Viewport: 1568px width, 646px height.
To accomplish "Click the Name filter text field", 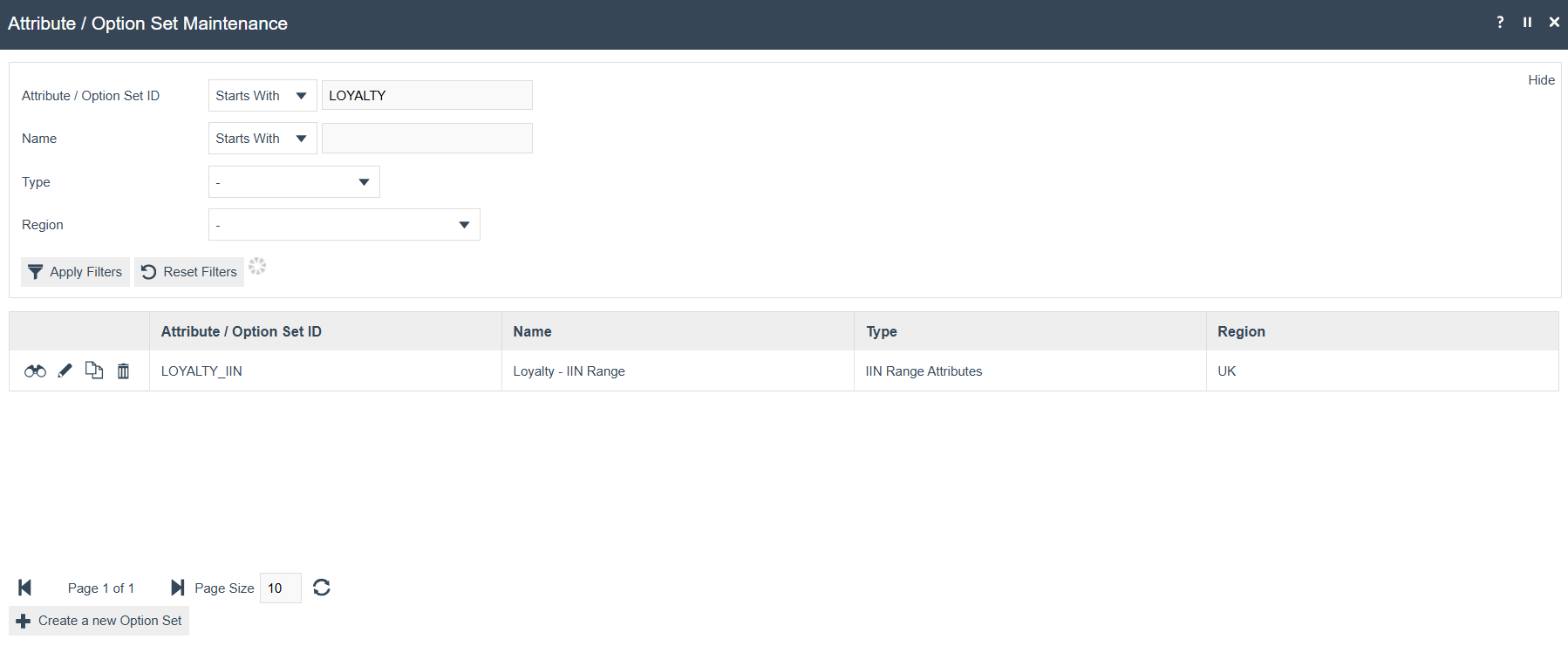I will tap(426, 139).
